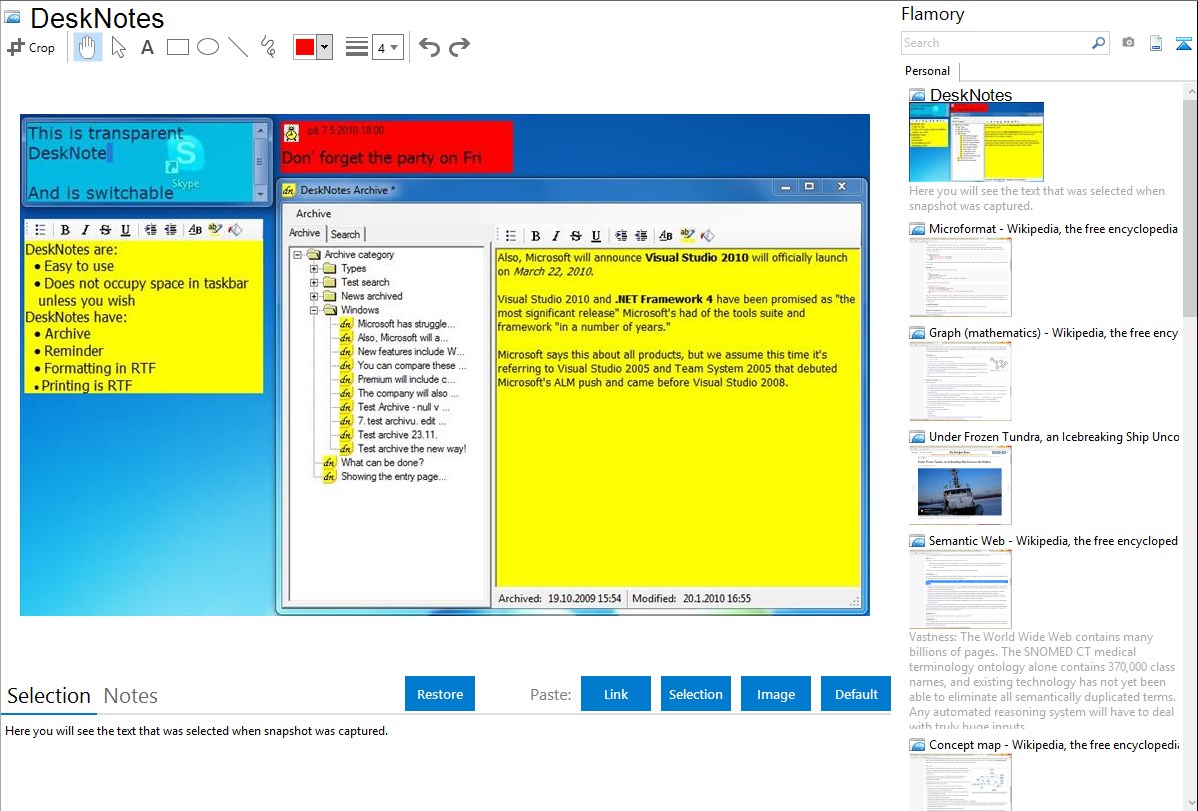
Task: Expand the News archived folder
Action: 314,296
